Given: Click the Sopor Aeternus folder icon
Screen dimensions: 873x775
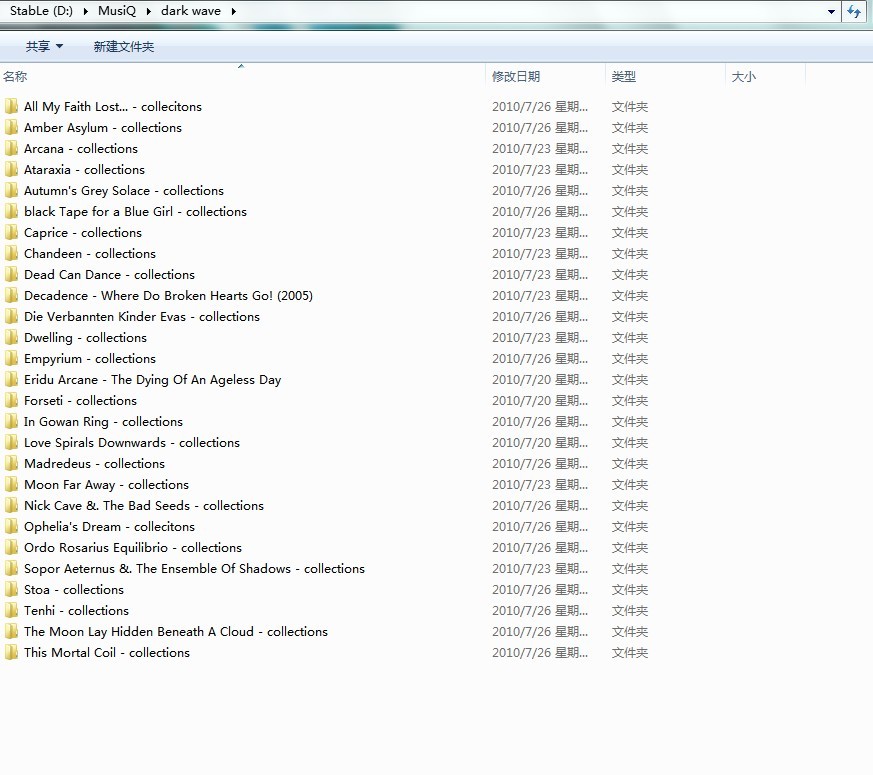Looking at the screenshot, I should (11, 568).
